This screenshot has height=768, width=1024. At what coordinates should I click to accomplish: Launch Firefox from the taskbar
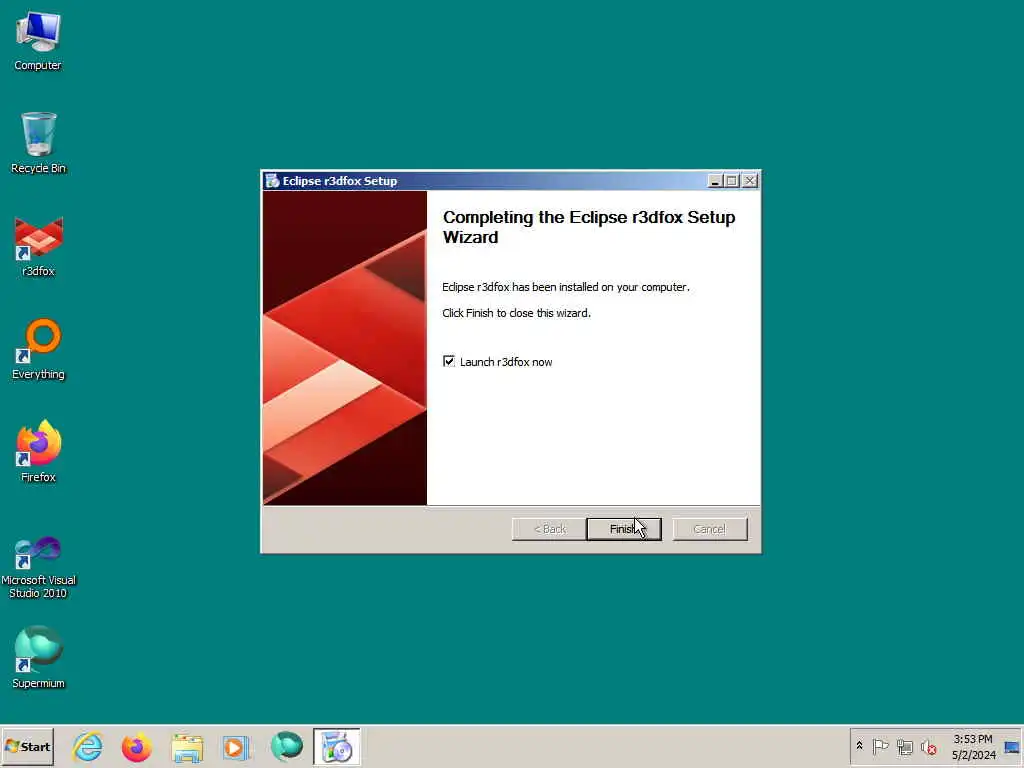(136, 746)
